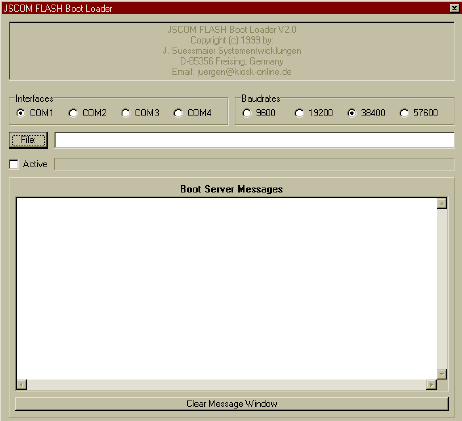Image resolution: width=462 pixels, height=421 pixels.
Task: Close the JSCOM FLASH Boot Loader window
Action: [454, 8]
